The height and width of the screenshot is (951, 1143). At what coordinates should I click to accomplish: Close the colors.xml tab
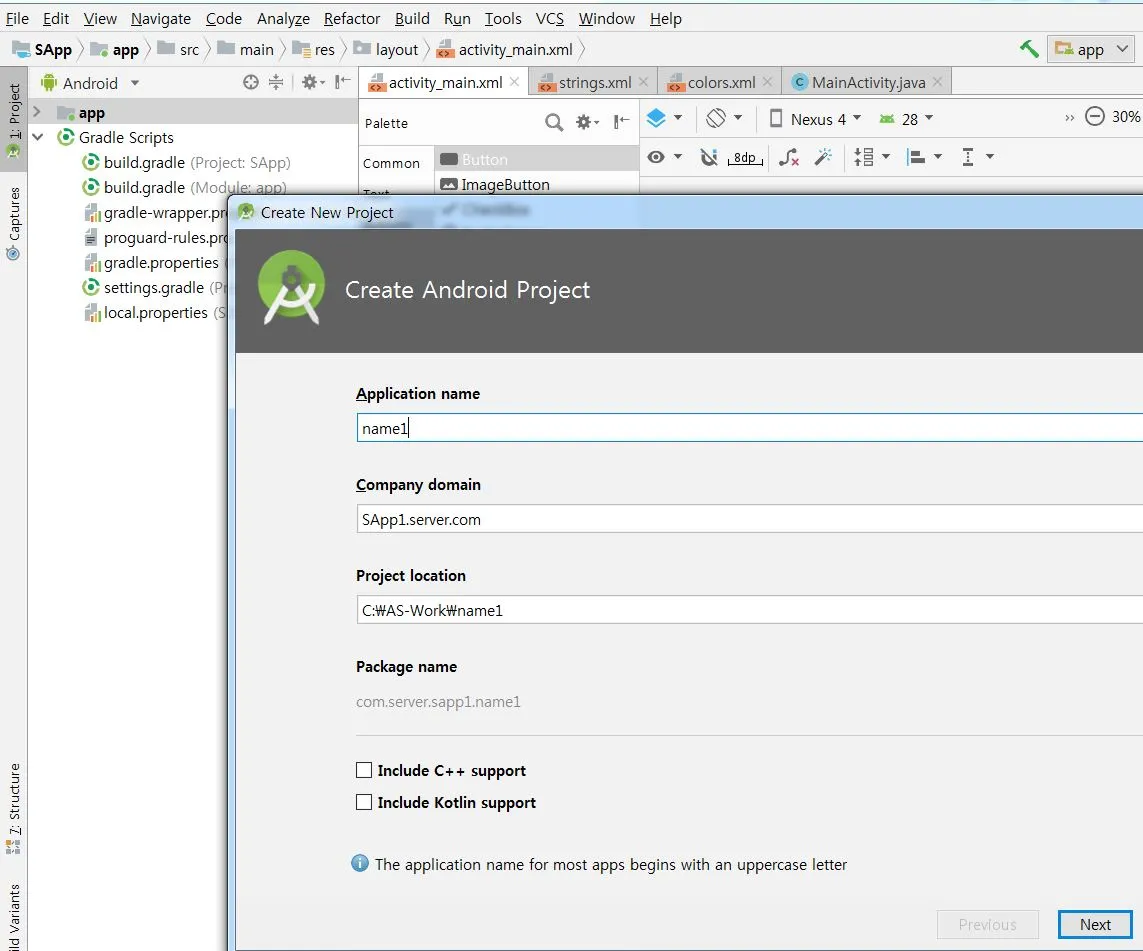pyautogui.click(x=768, y=82)
